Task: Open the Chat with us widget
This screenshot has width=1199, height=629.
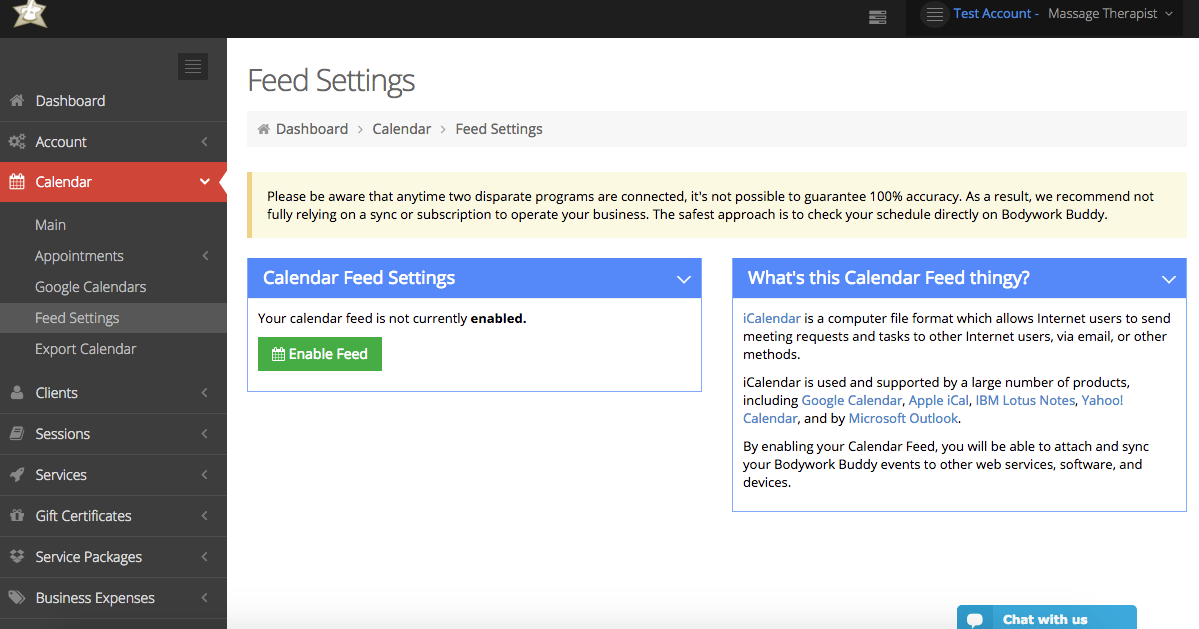Action: 1045,619
